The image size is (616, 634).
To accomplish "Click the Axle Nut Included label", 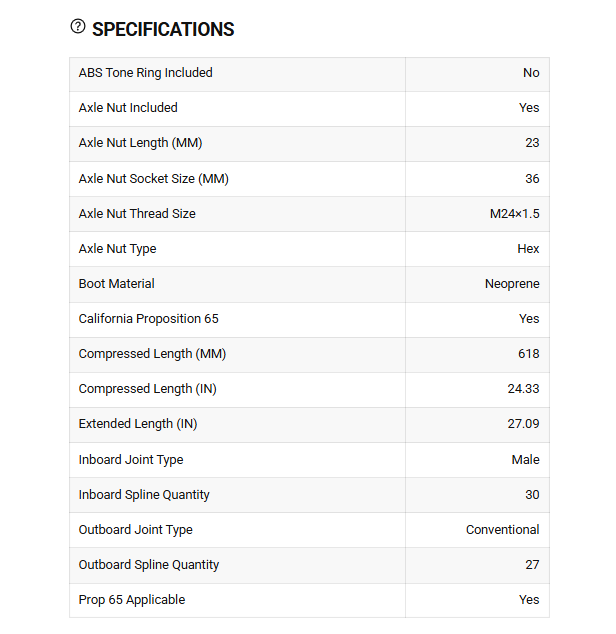I will (128, 108).
